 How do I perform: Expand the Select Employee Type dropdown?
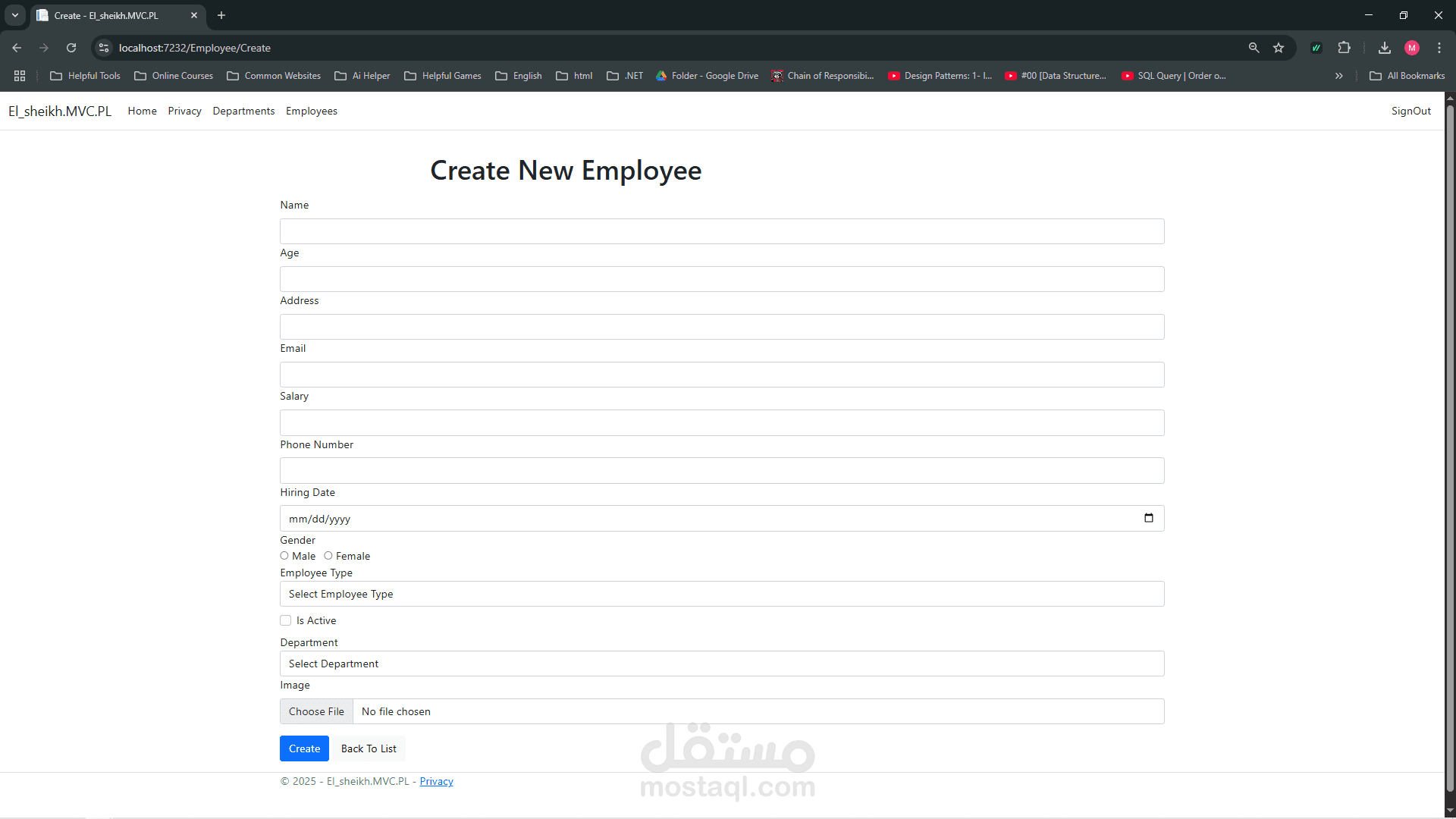click(721, 594)
